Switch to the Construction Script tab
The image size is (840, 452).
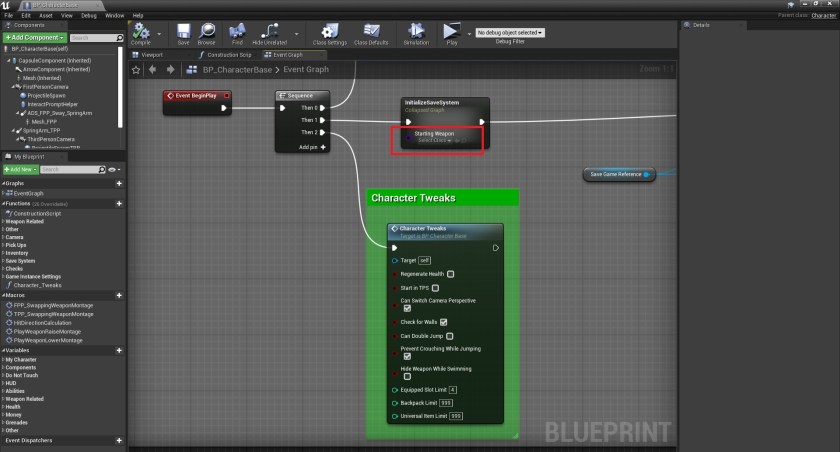[x=228, y=55]
